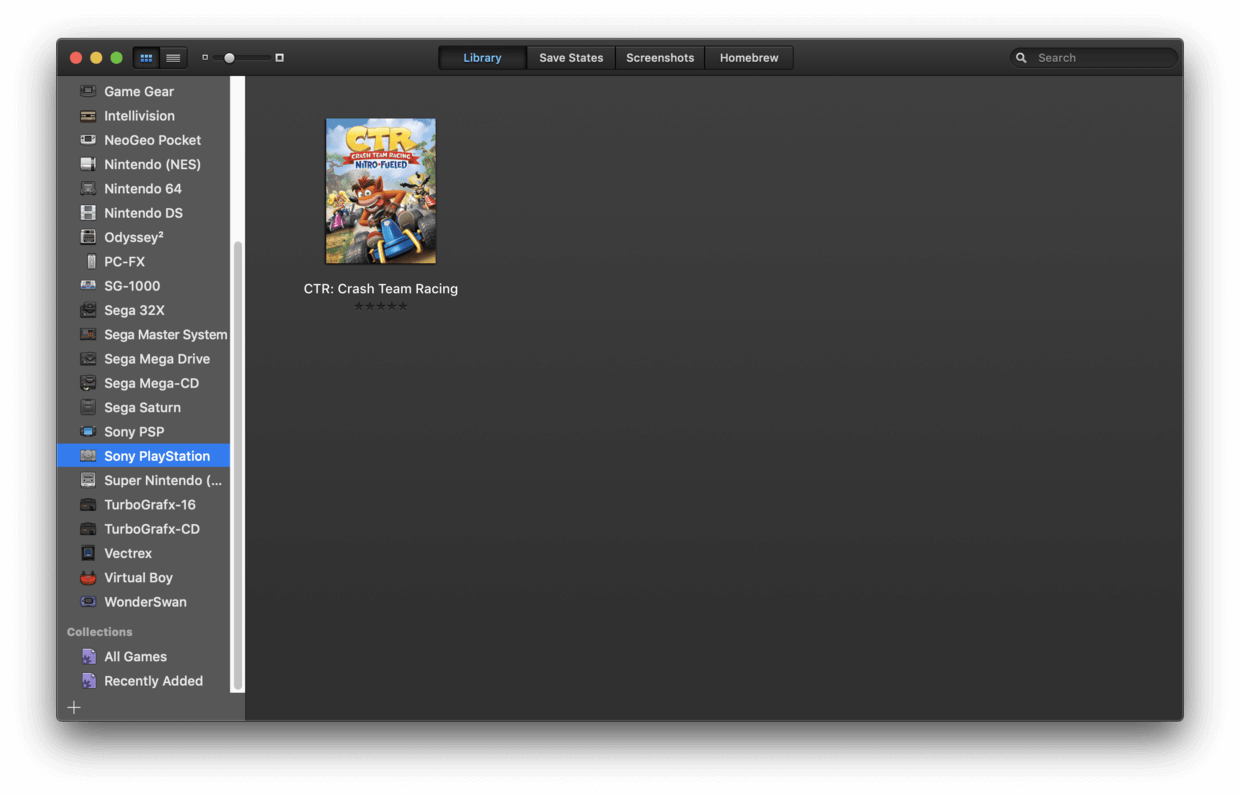
Task: Select Nintendo DS label in the sidebar
Action: 144,213
